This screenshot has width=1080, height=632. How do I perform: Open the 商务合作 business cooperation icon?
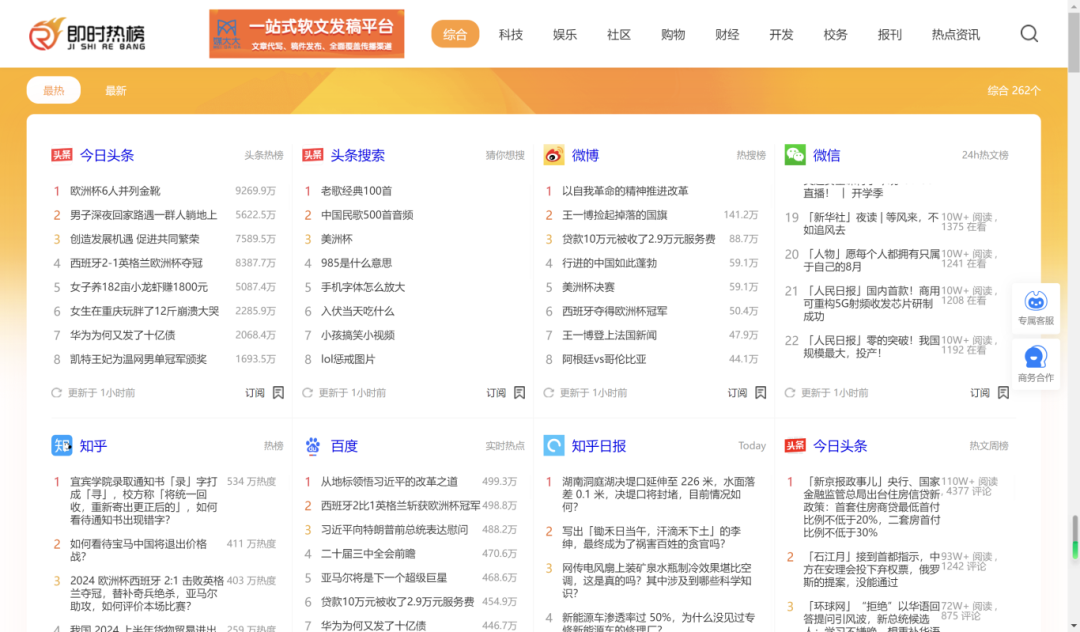coord(1035,362)
